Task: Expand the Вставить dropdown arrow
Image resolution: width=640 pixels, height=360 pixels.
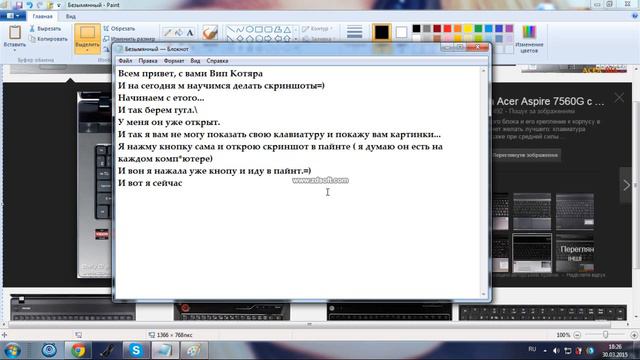Action: [15, 50]
